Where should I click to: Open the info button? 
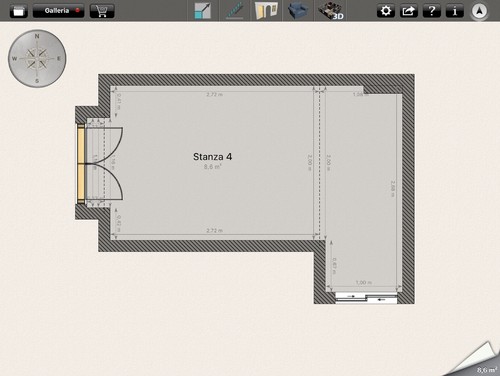pos(455,11)
